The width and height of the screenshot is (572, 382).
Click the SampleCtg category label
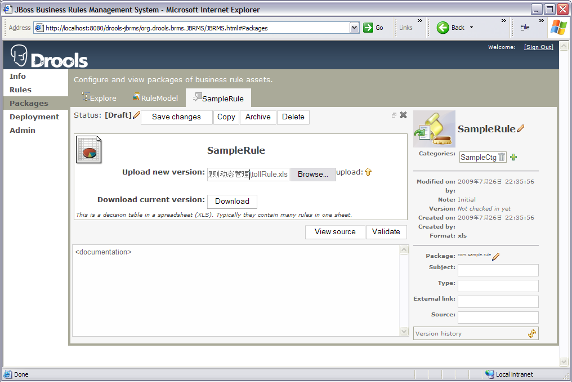[x=478, y=157]
